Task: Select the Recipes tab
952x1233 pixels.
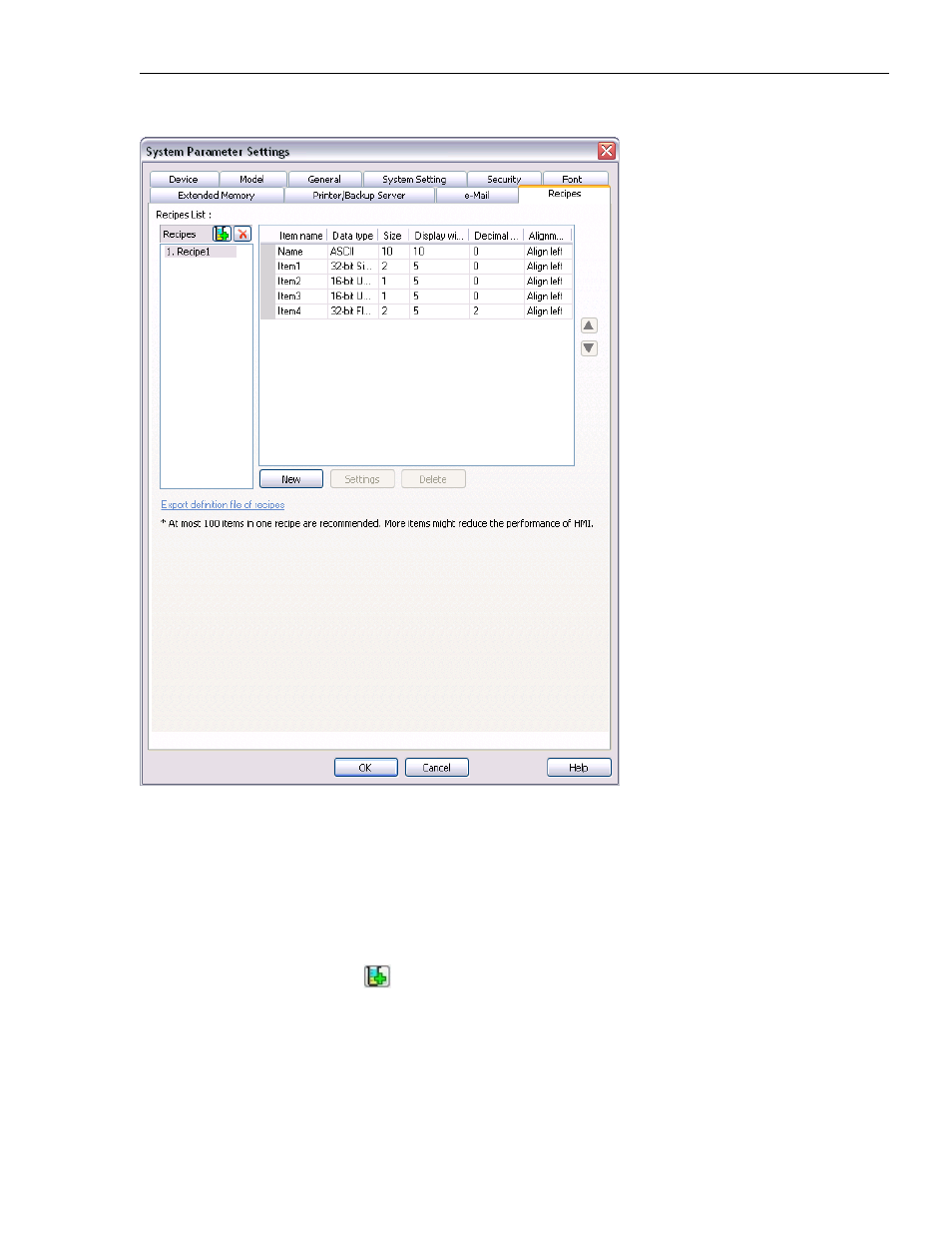Action: click(565, 194)
